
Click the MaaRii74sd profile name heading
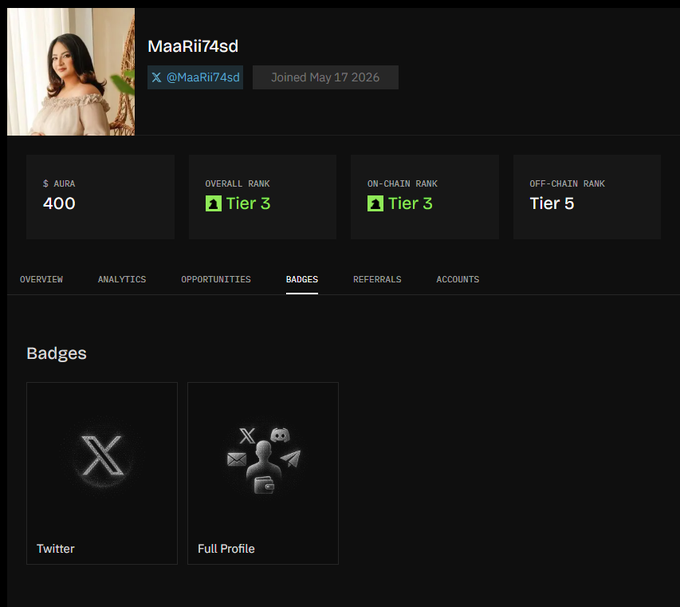193,46
